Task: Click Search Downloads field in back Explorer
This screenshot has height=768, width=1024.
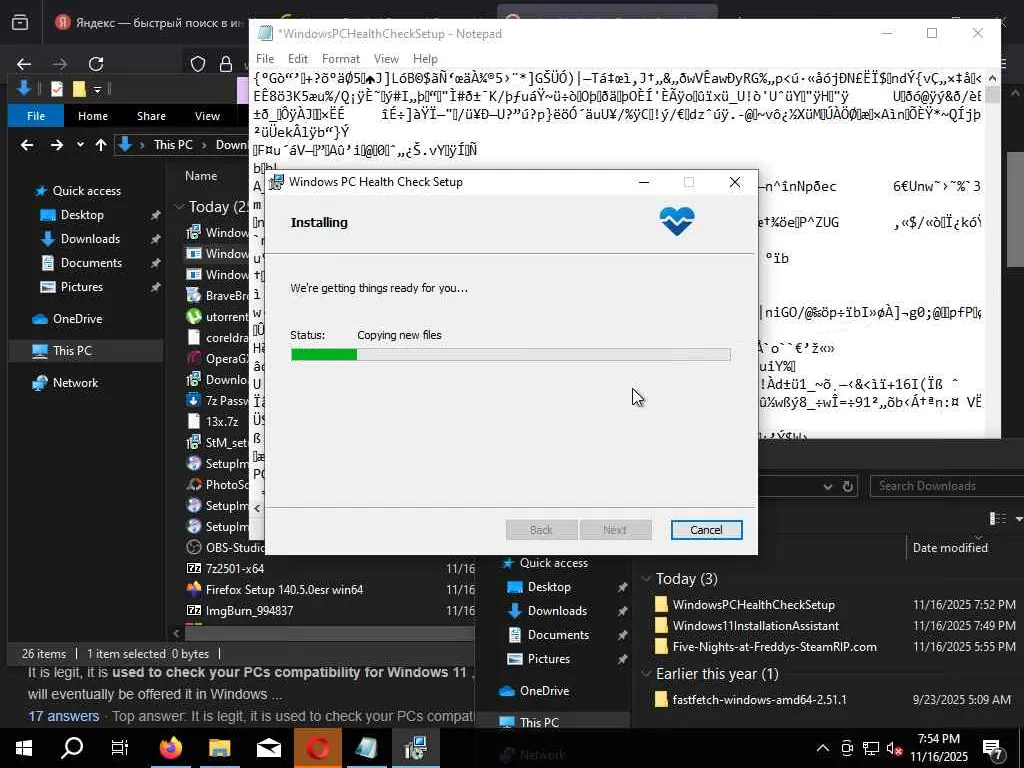Action: point(946,486)
